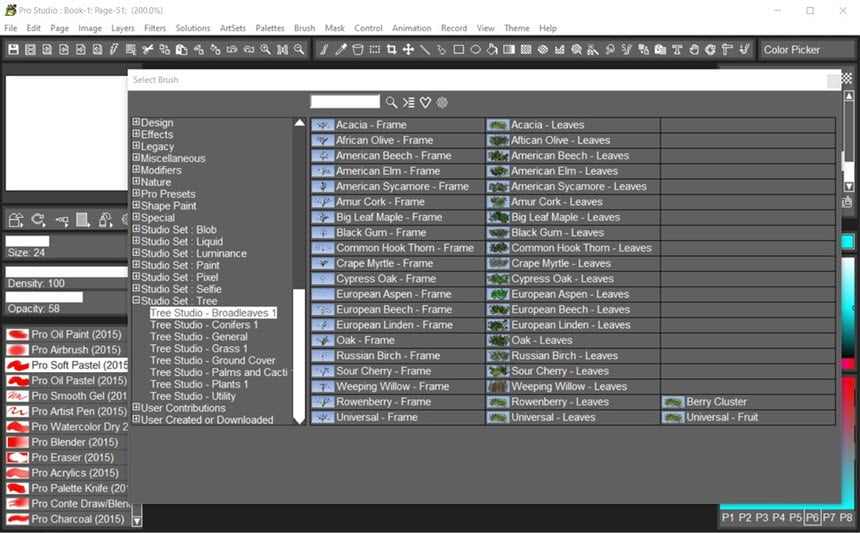Open the Animation menu

click(x=411, y=28)
